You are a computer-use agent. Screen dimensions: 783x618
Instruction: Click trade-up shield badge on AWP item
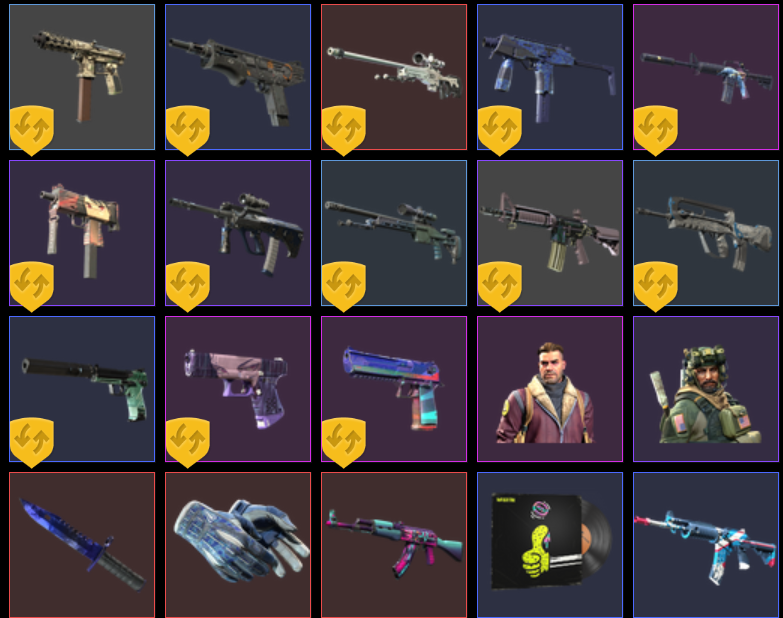click(344, 130)
